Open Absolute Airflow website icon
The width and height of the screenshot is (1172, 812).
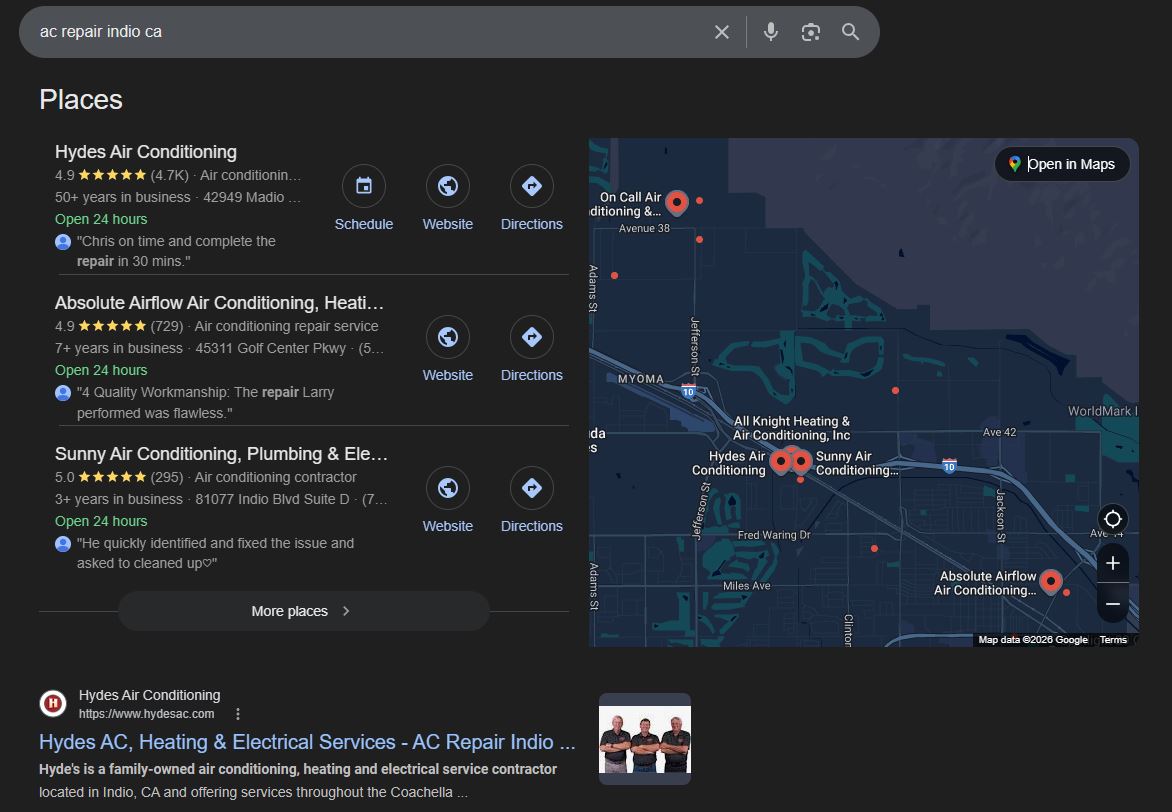[448, 338]
